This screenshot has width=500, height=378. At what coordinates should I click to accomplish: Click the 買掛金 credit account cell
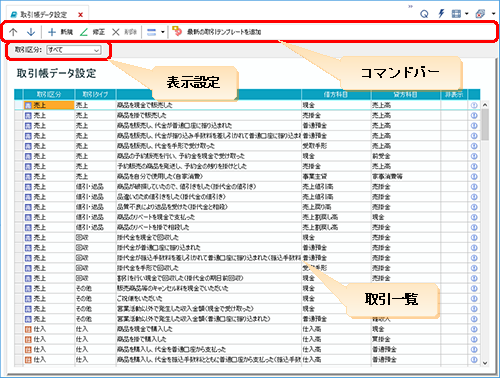click(x=406, y=339)
